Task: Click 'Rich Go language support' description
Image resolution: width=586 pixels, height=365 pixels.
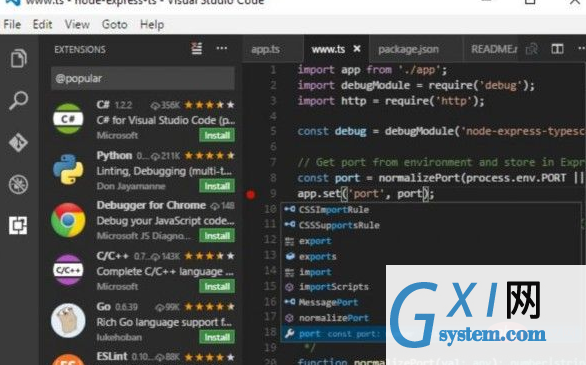Action: coord(164,322)
